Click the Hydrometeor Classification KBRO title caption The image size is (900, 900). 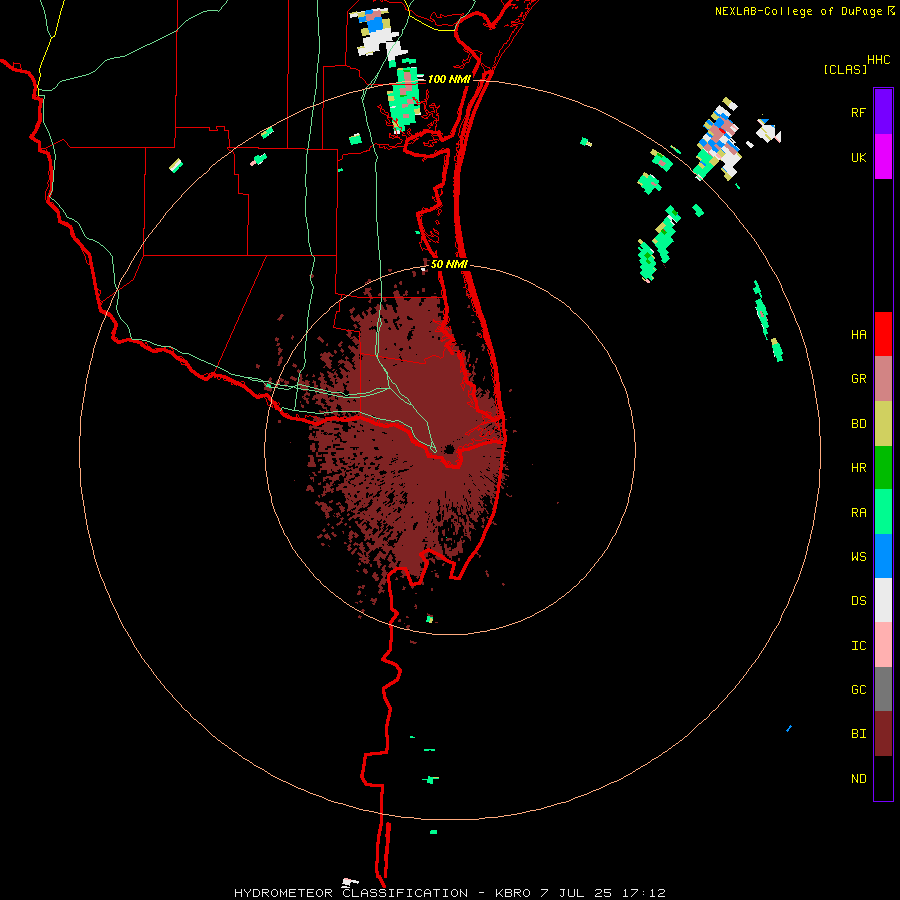tap(449, 893)
